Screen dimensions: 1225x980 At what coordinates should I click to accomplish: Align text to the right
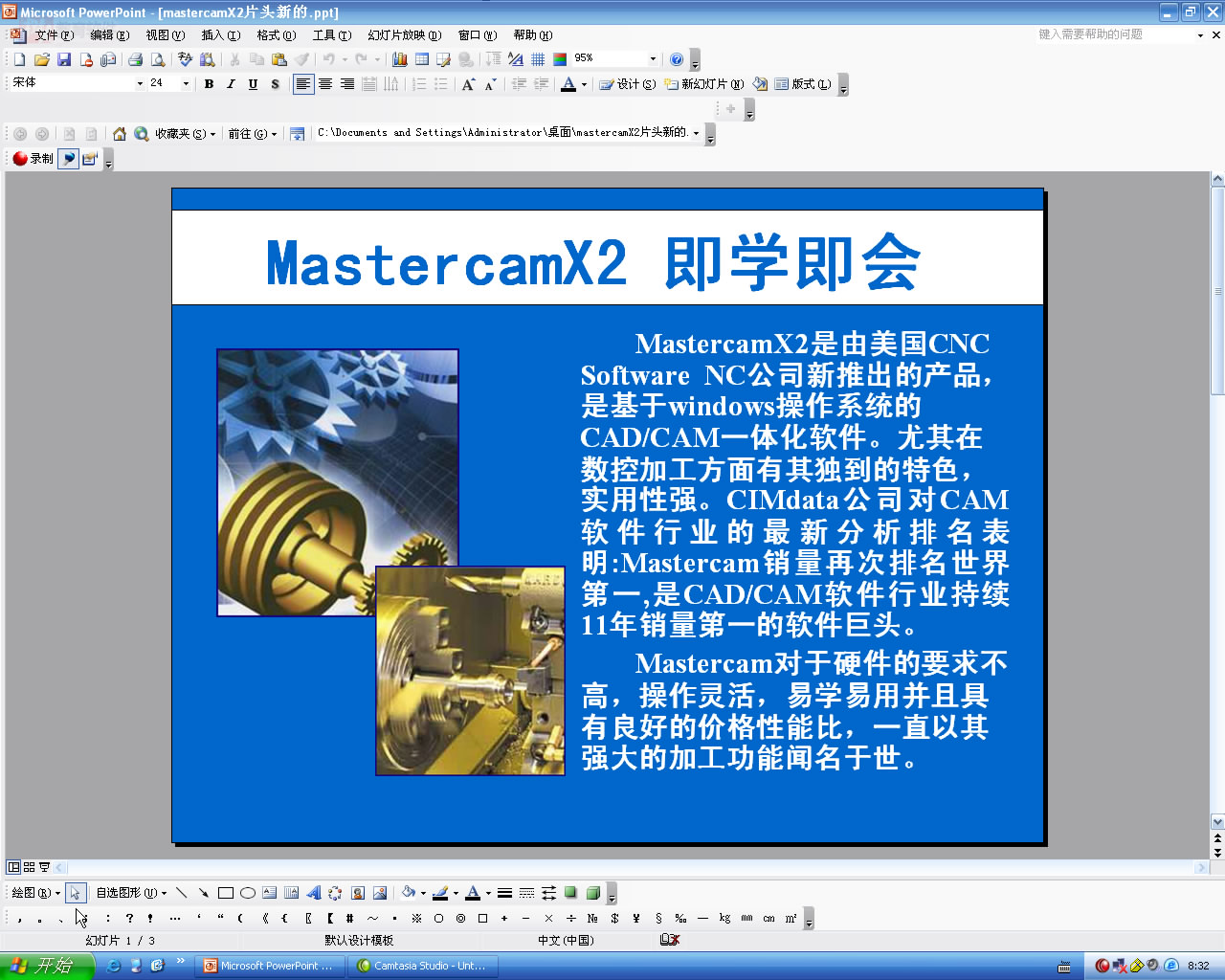347,84
